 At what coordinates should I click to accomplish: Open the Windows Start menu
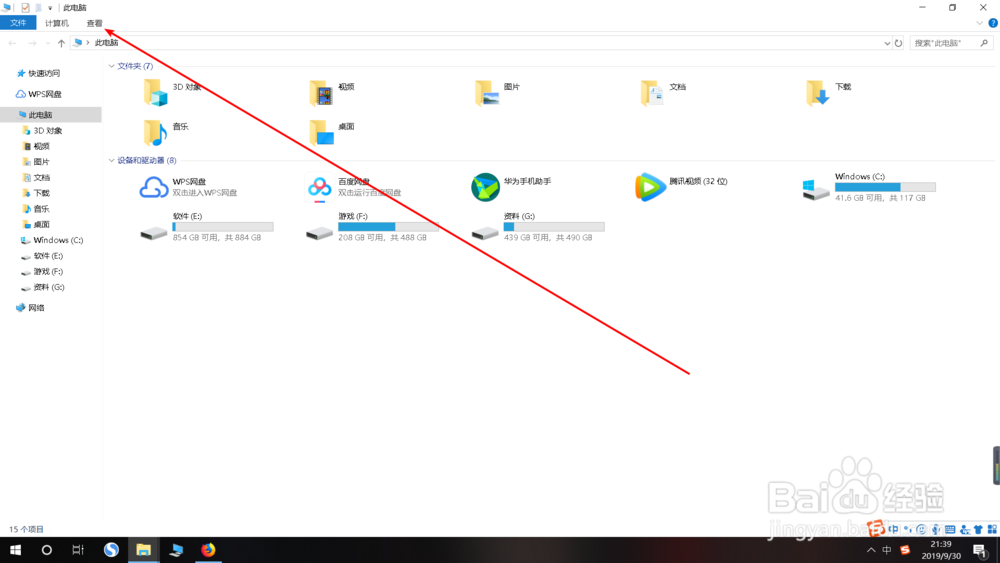15,550
